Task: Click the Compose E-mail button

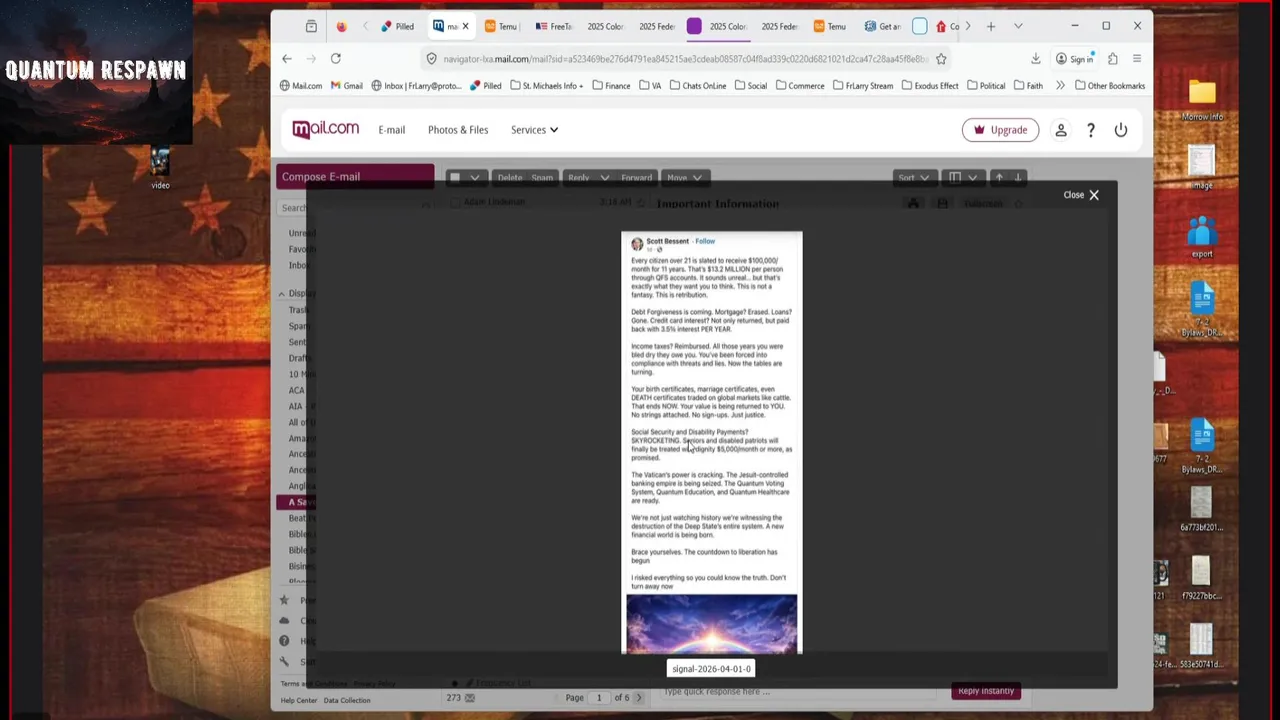Action: 355,177
